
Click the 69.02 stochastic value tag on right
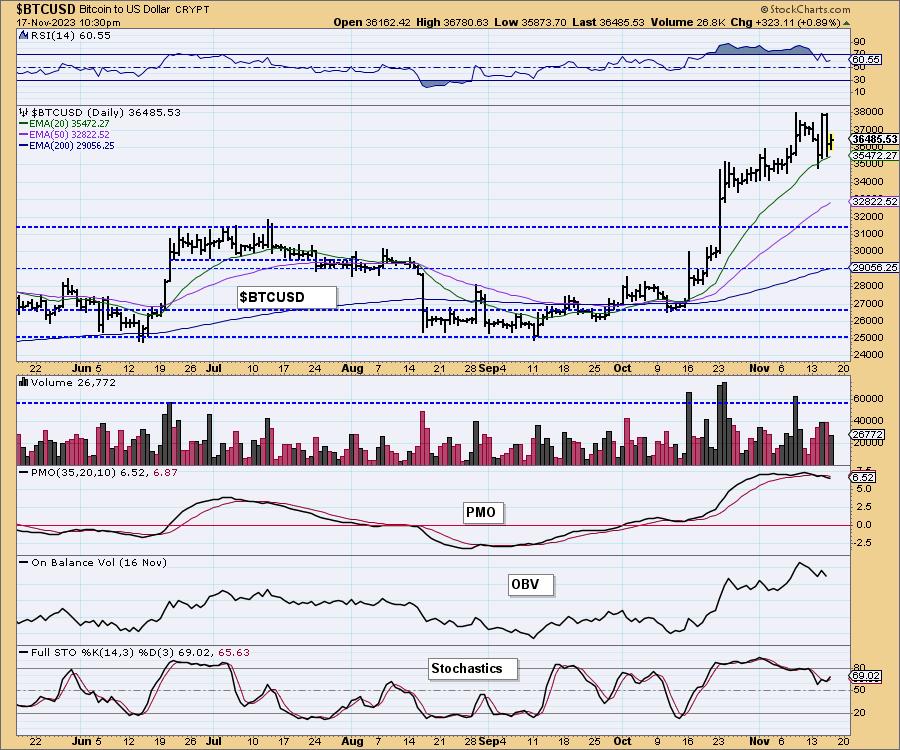coord(866,676)
